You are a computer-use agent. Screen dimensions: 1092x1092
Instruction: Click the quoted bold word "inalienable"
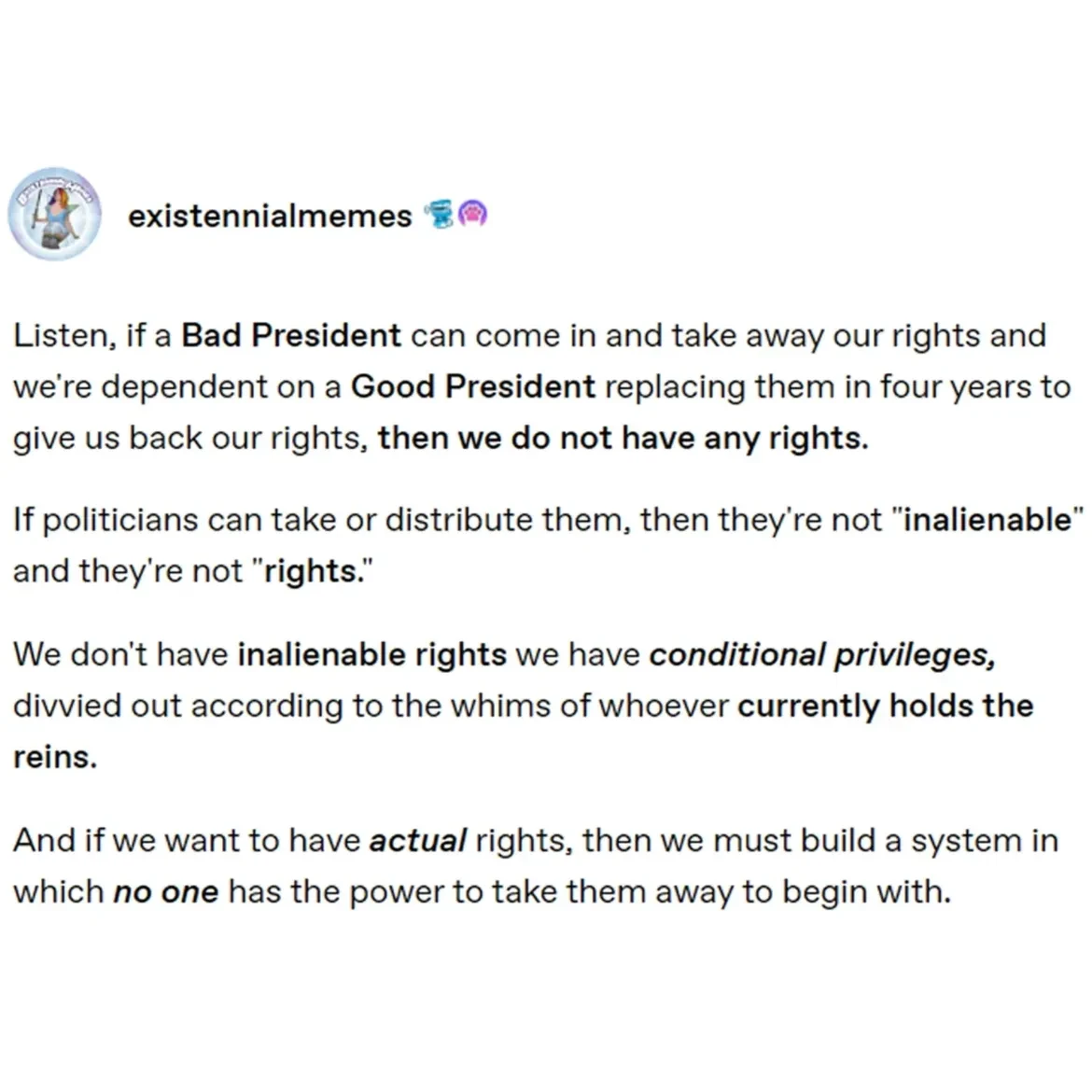tap(988, 519)
